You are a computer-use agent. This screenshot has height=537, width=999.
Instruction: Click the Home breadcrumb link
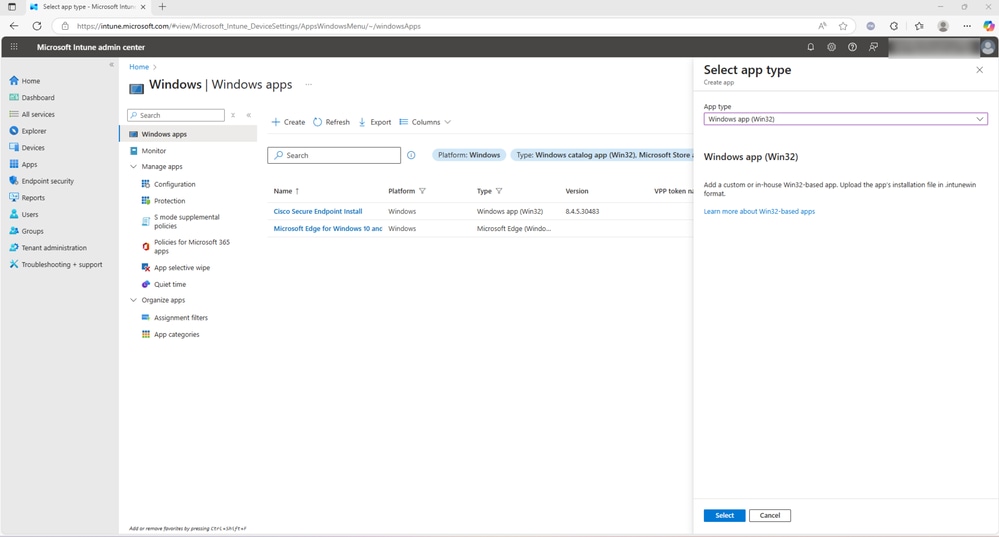[139, 67]
